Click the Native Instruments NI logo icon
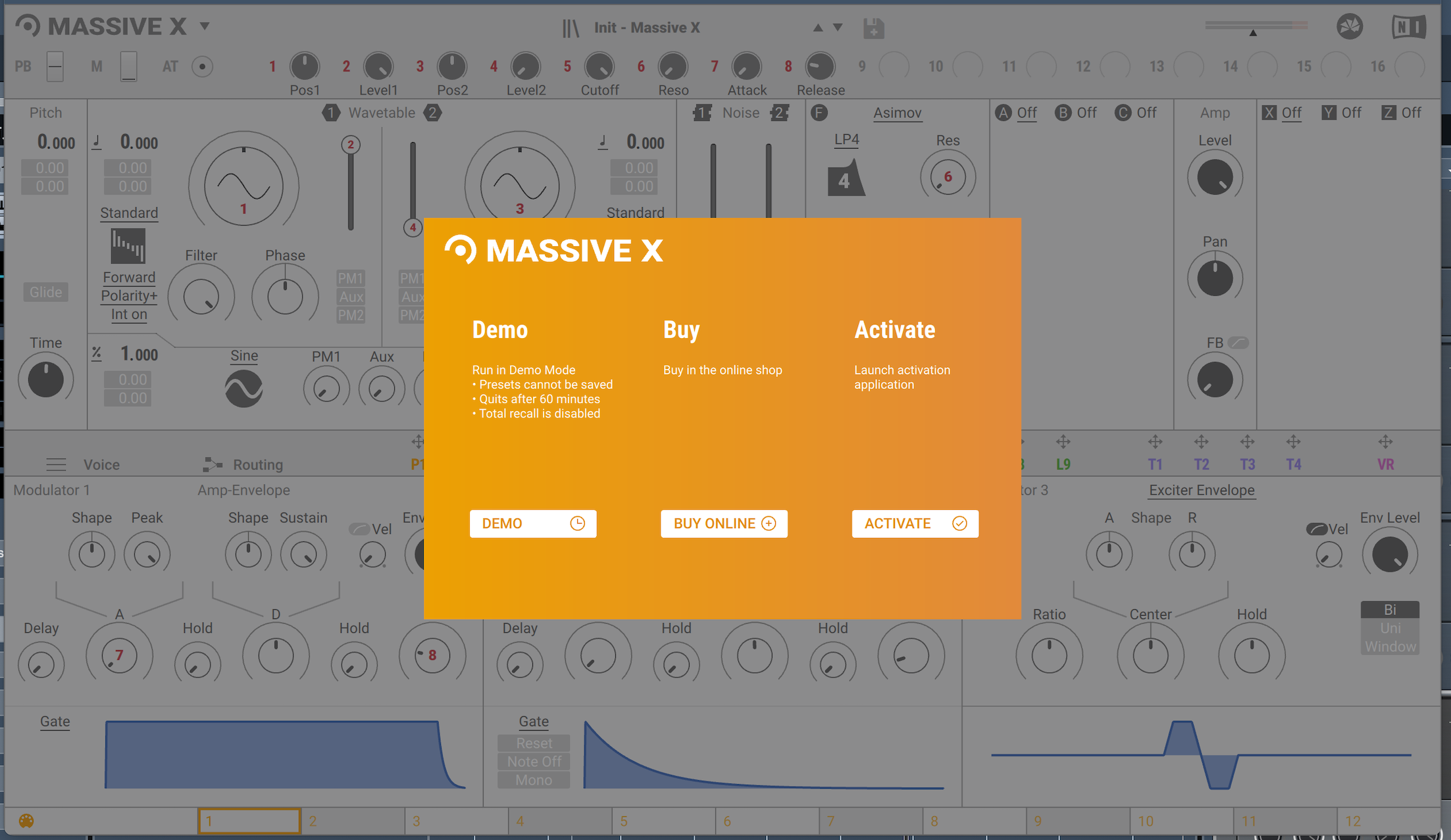 tap(1408, 27)
